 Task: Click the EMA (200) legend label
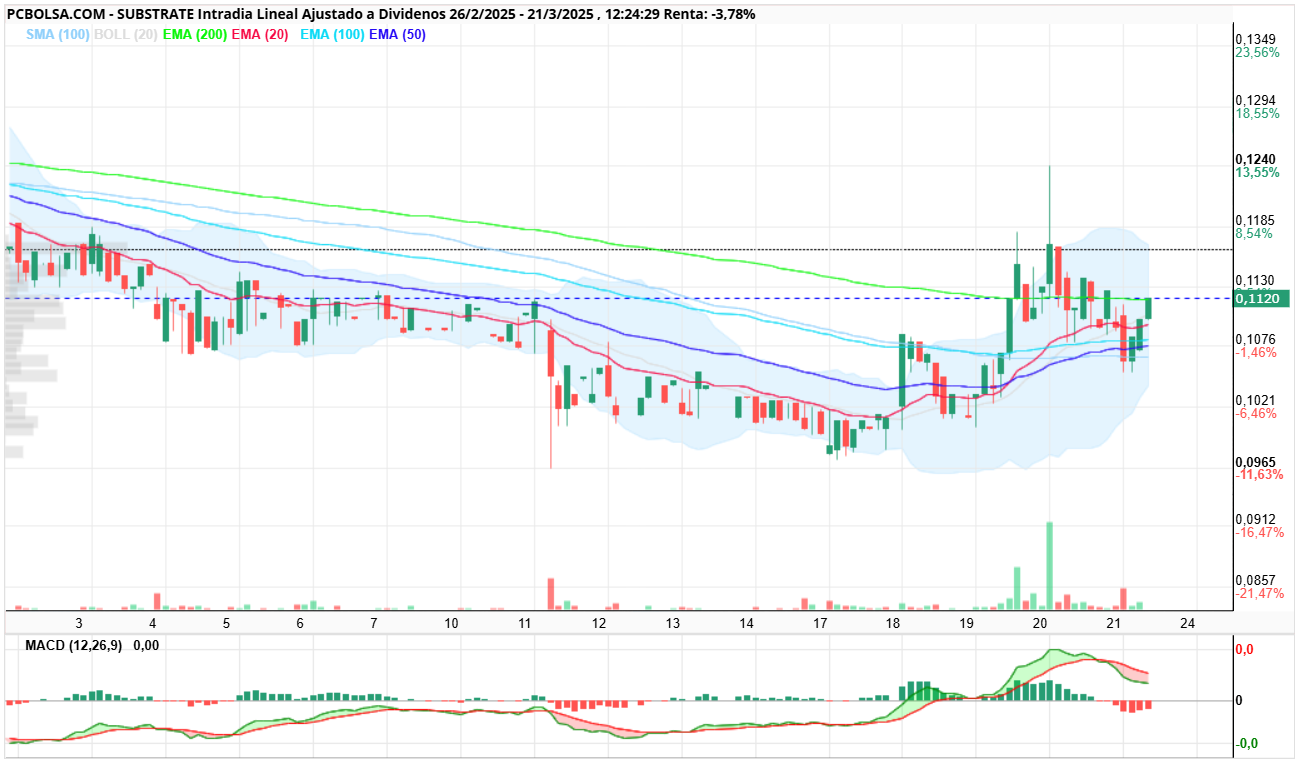coord(195,34)
